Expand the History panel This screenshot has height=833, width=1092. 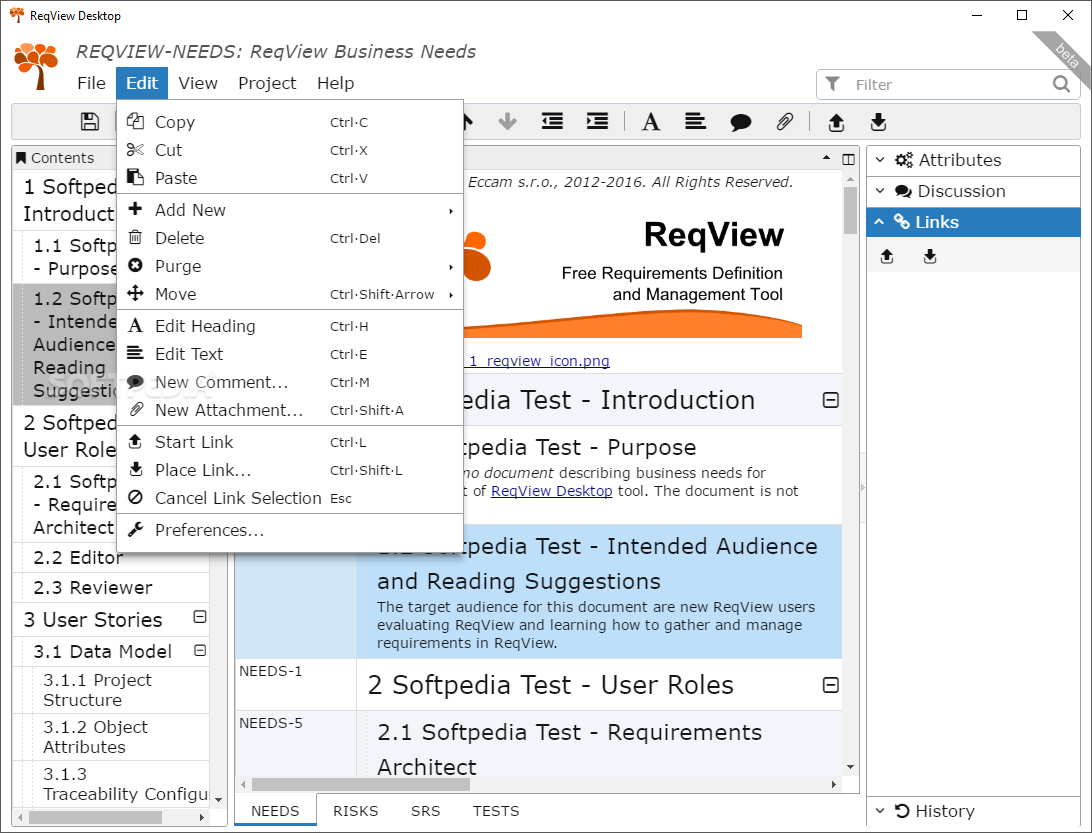(973, 811)
